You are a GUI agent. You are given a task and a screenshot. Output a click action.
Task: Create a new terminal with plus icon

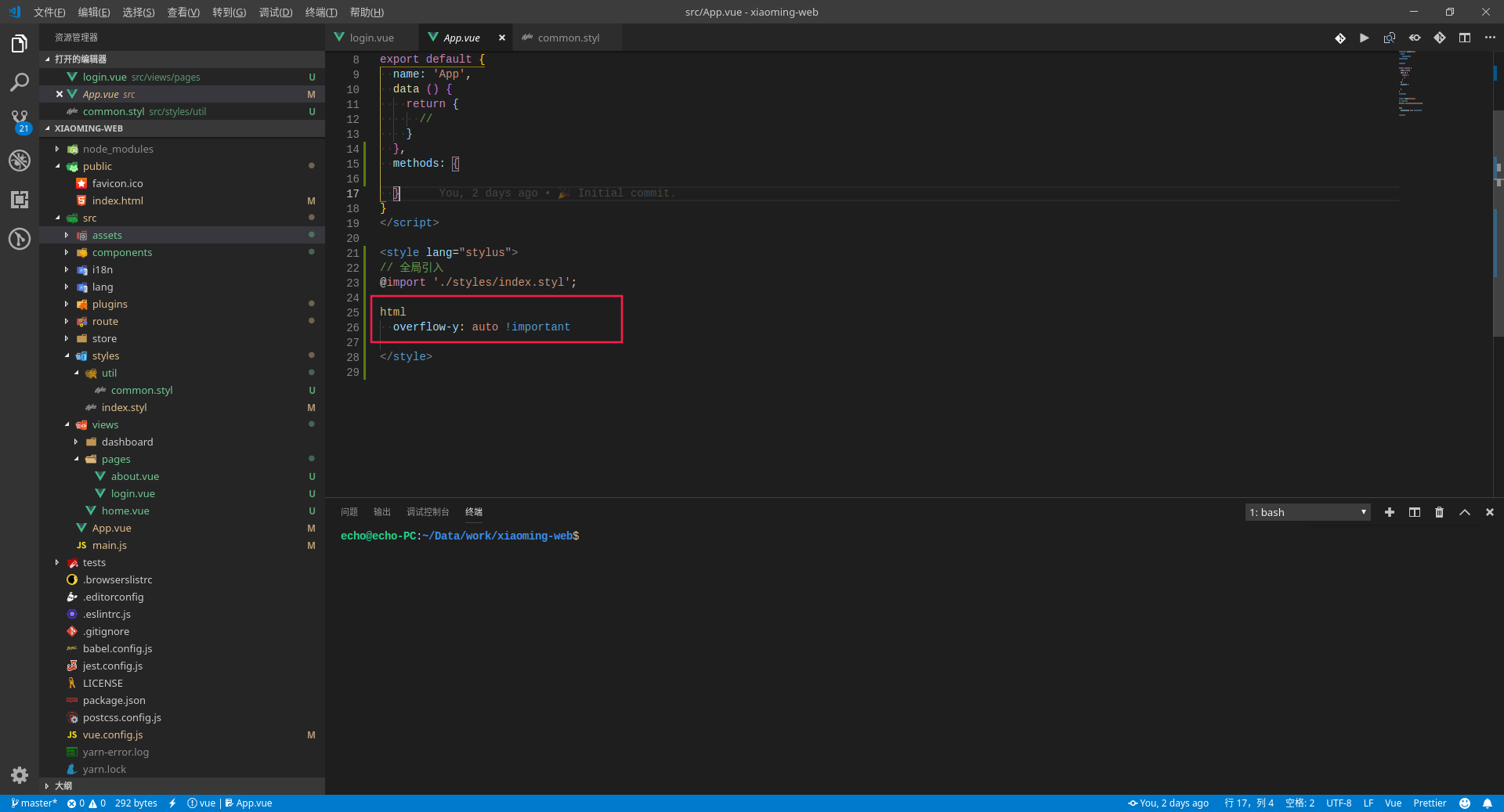1390,512
